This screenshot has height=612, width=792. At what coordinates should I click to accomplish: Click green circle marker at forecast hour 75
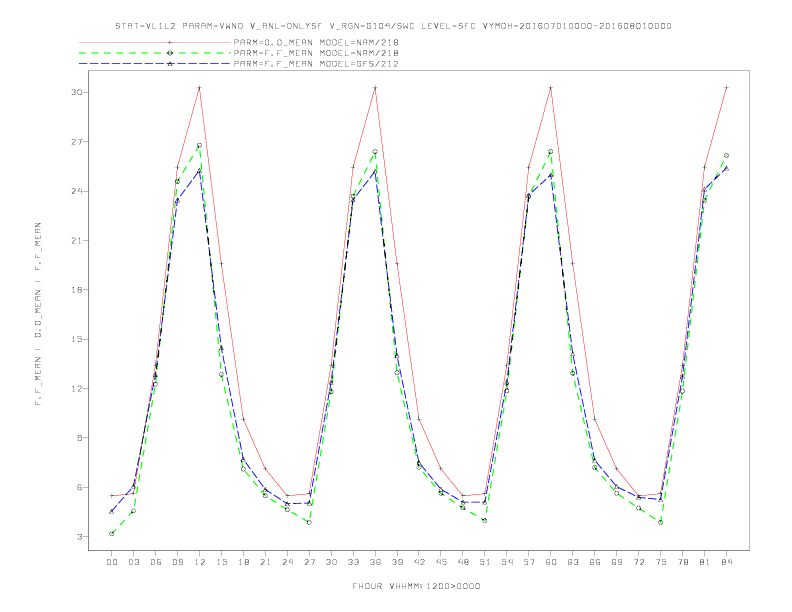pyautogui.click(x=661, y=523)
